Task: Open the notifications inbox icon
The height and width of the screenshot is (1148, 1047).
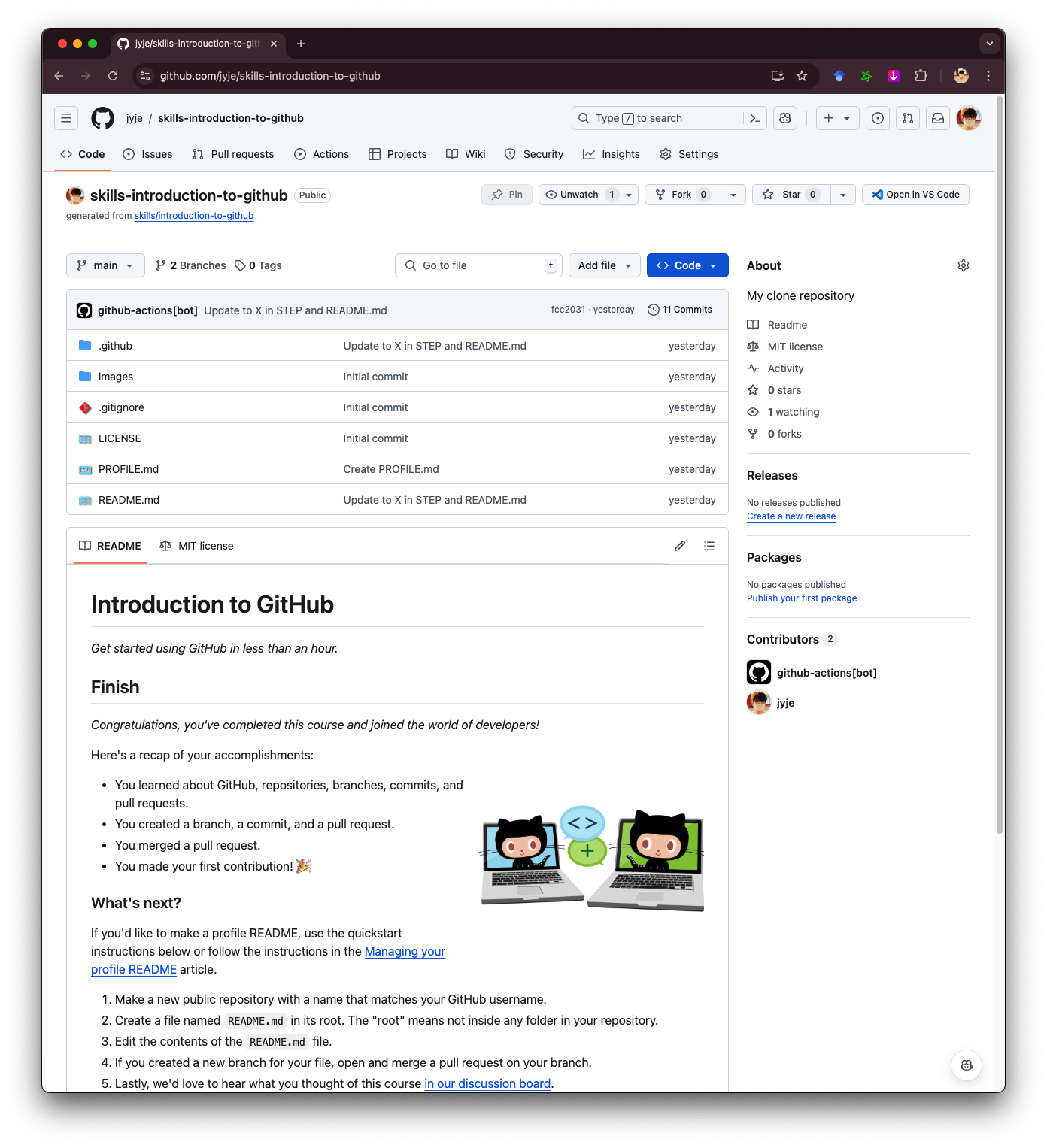Action: [938, 118]
